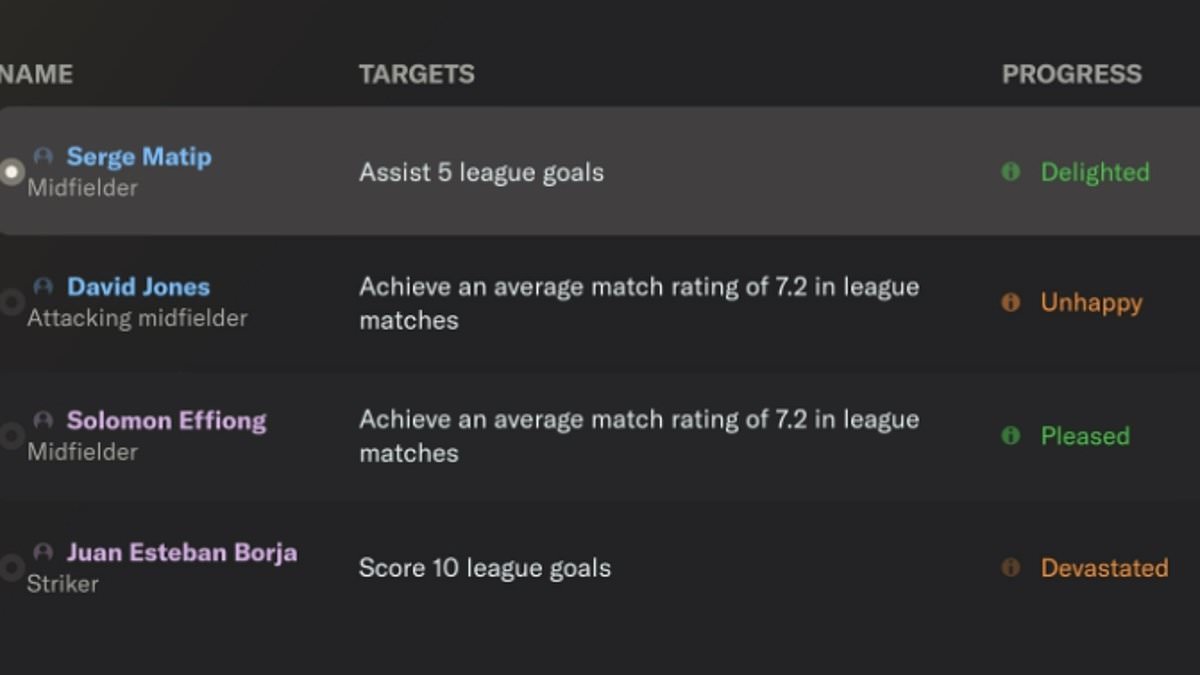
Task: Open Serge Matip player profile link
Action: coord(139,157)
